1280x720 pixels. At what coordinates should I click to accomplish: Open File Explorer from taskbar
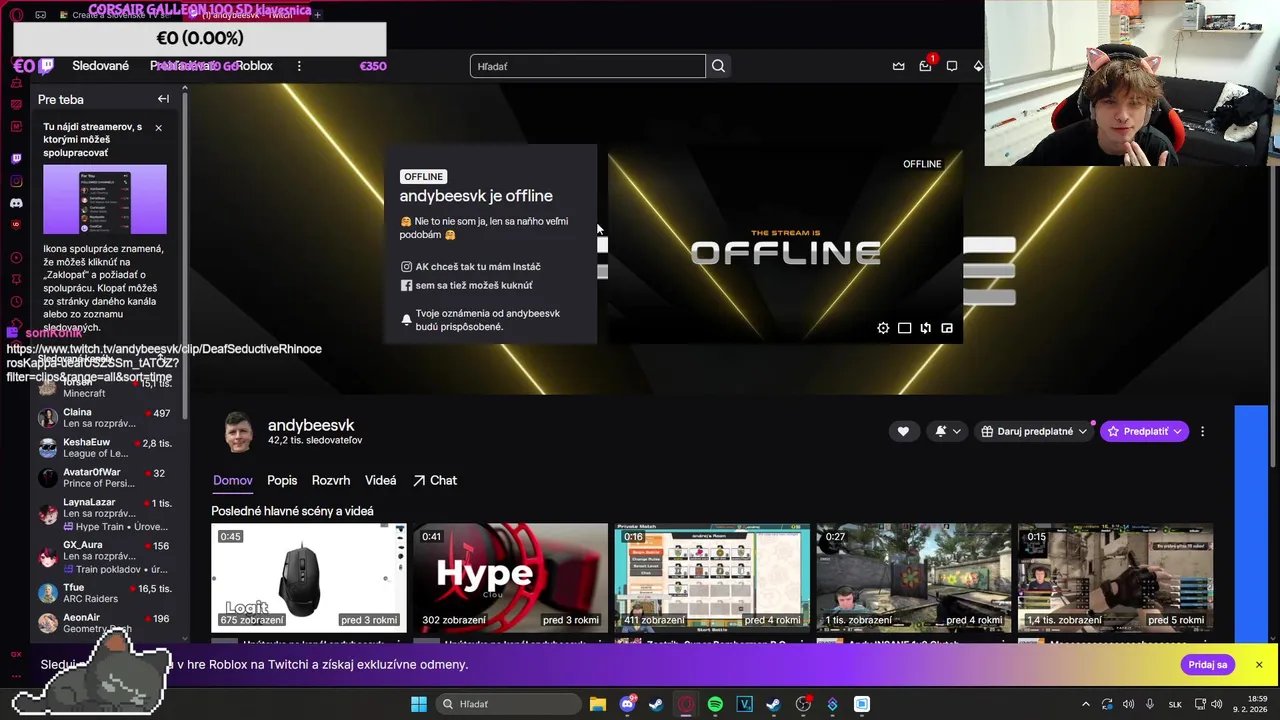tap(597, 704)
